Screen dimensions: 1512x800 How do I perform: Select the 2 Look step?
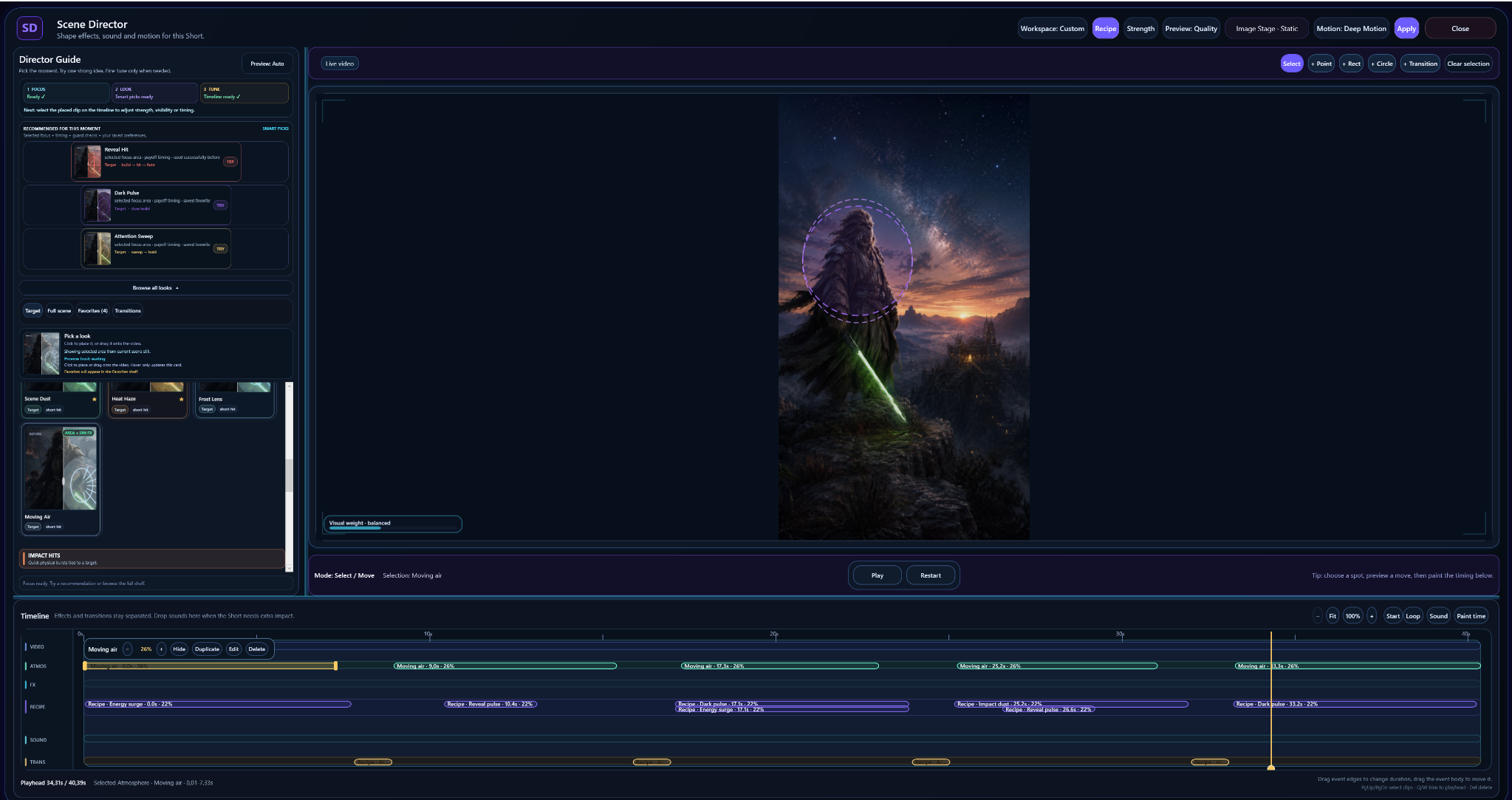155,93
